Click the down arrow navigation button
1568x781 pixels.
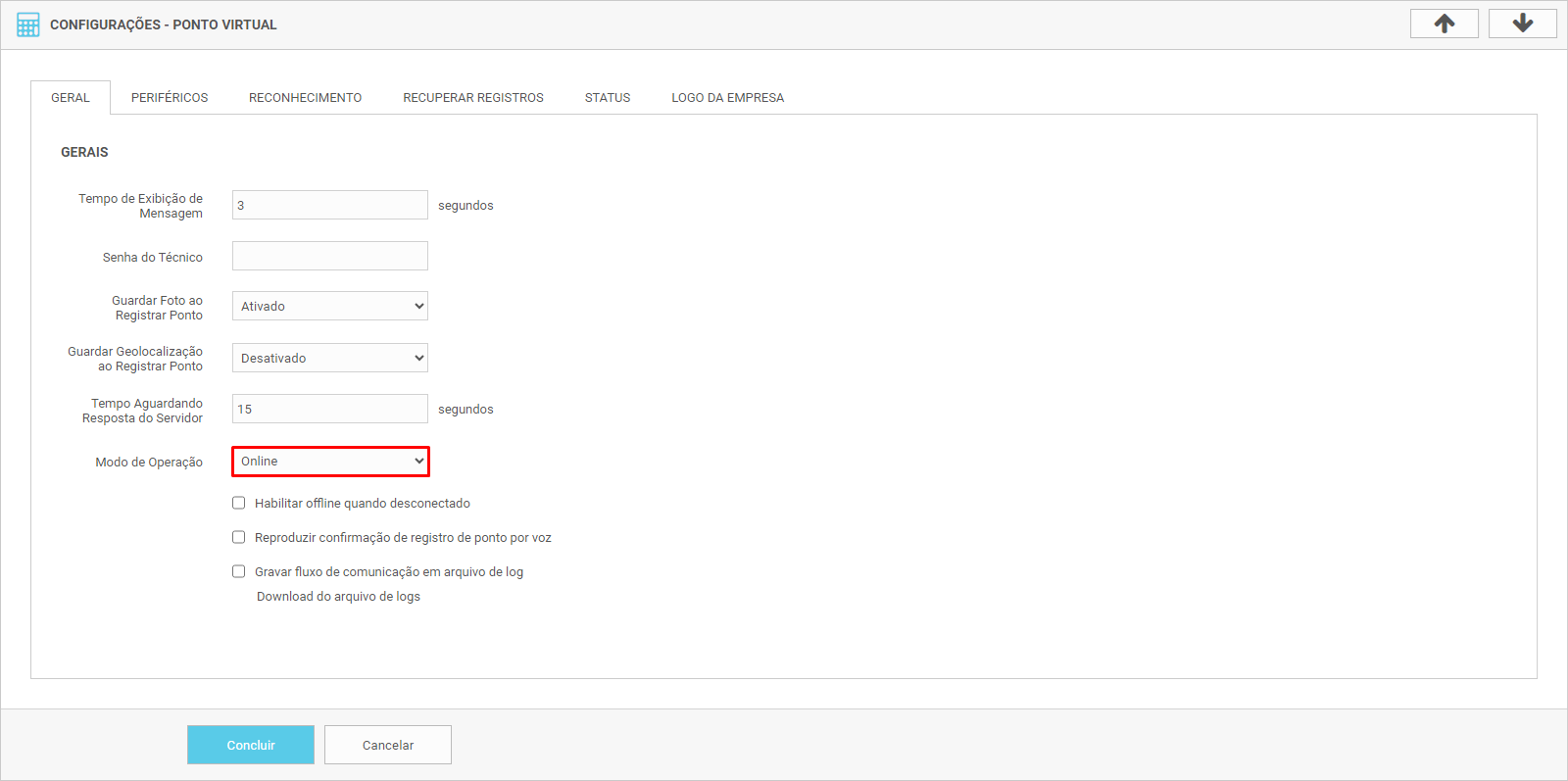click(1522, 24)
